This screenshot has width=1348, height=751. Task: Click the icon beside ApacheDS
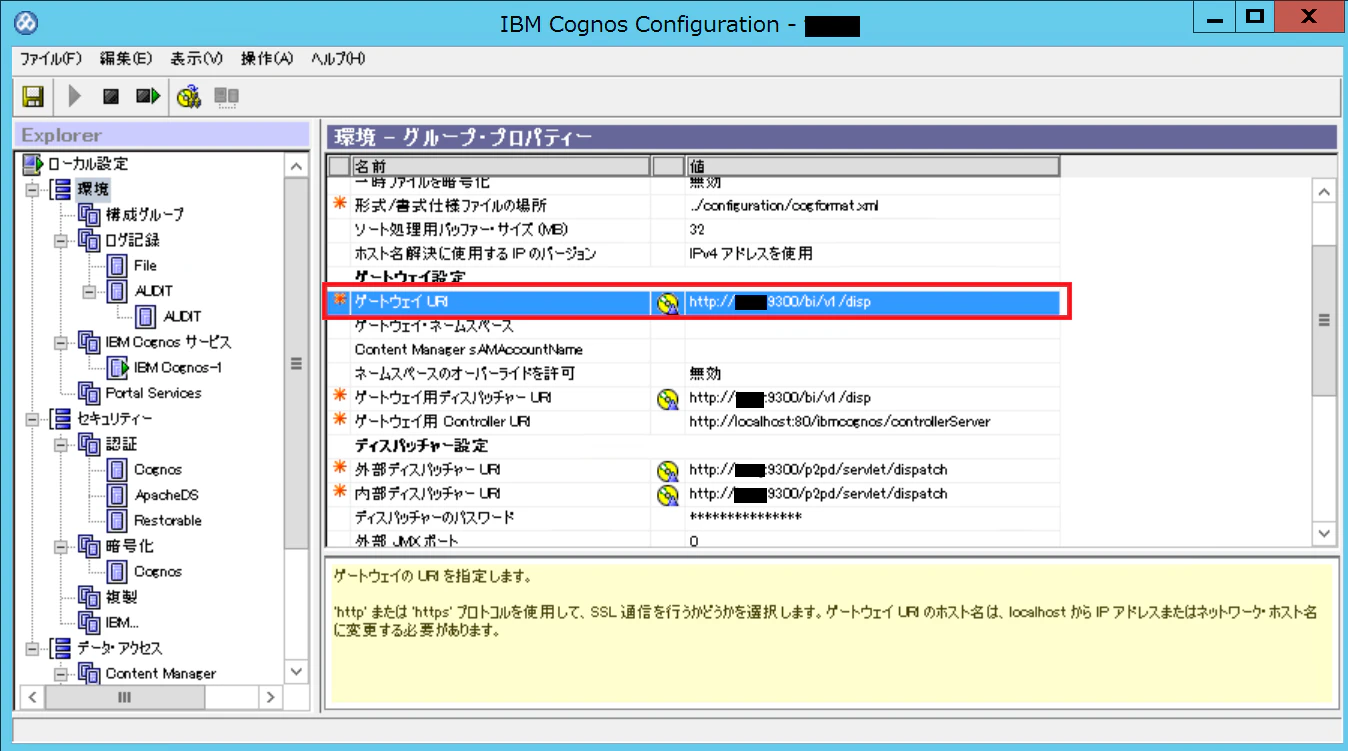[118, 495]
